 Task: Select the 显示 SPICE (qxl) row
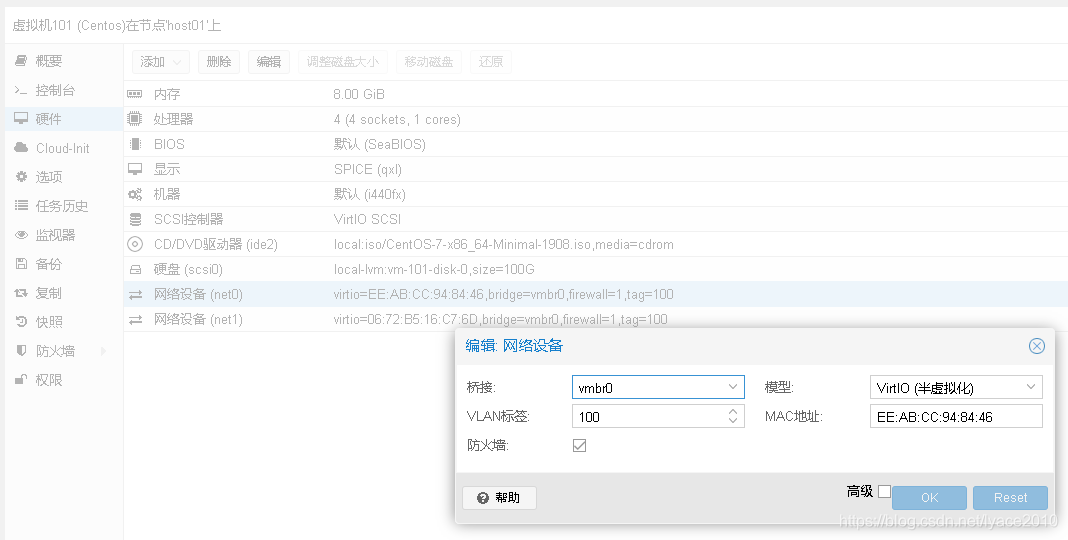[596, 169]
